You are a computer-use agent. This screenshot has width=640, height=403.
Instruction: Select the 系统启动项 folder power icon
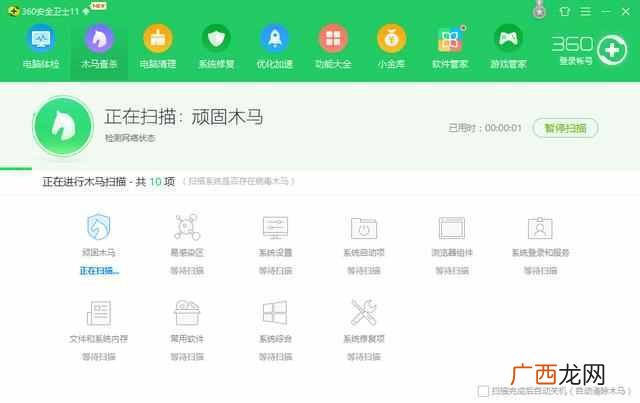point(364,228)
